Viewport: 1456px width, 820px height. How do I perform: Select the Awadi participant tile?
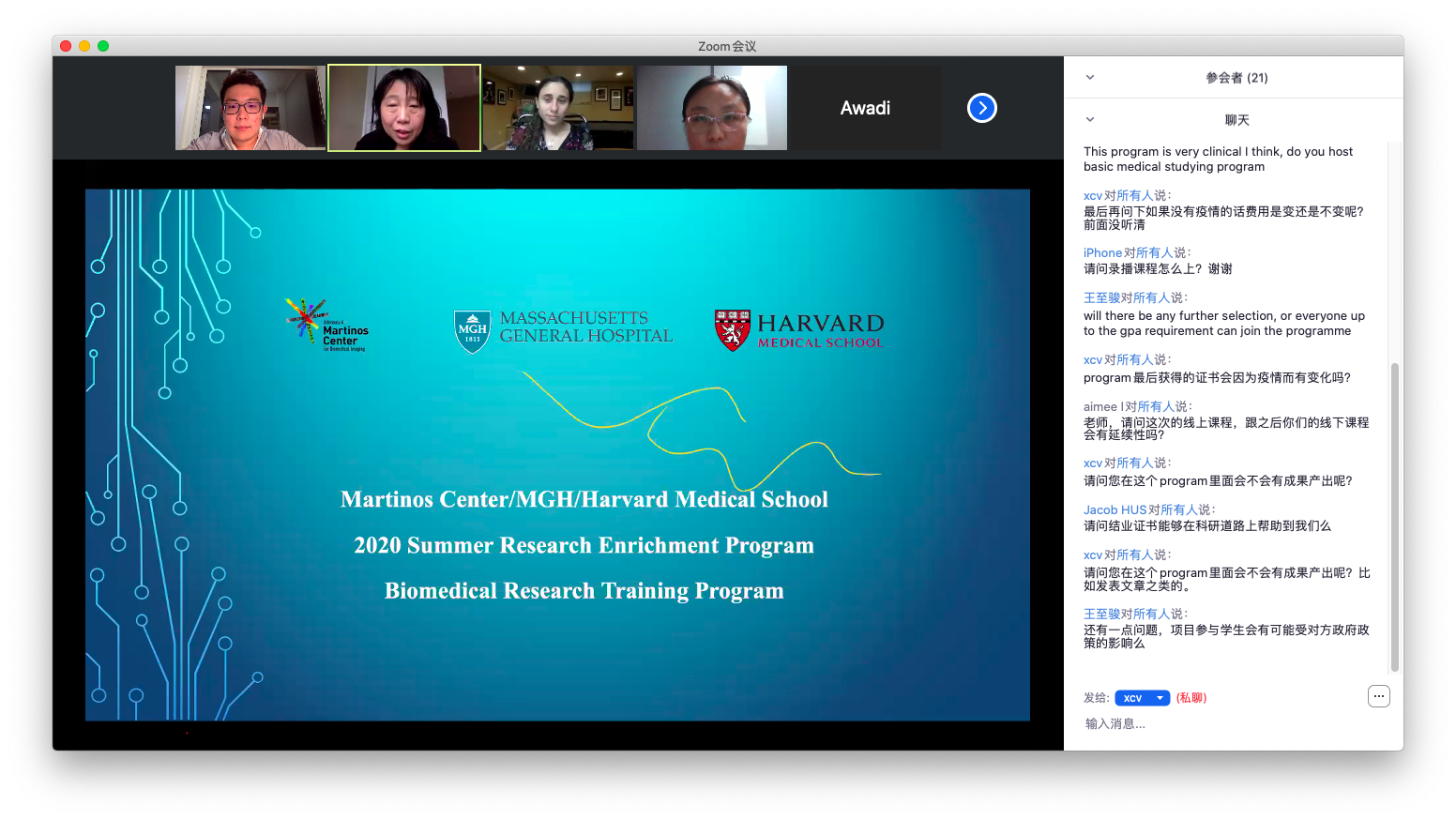(865, 108)
